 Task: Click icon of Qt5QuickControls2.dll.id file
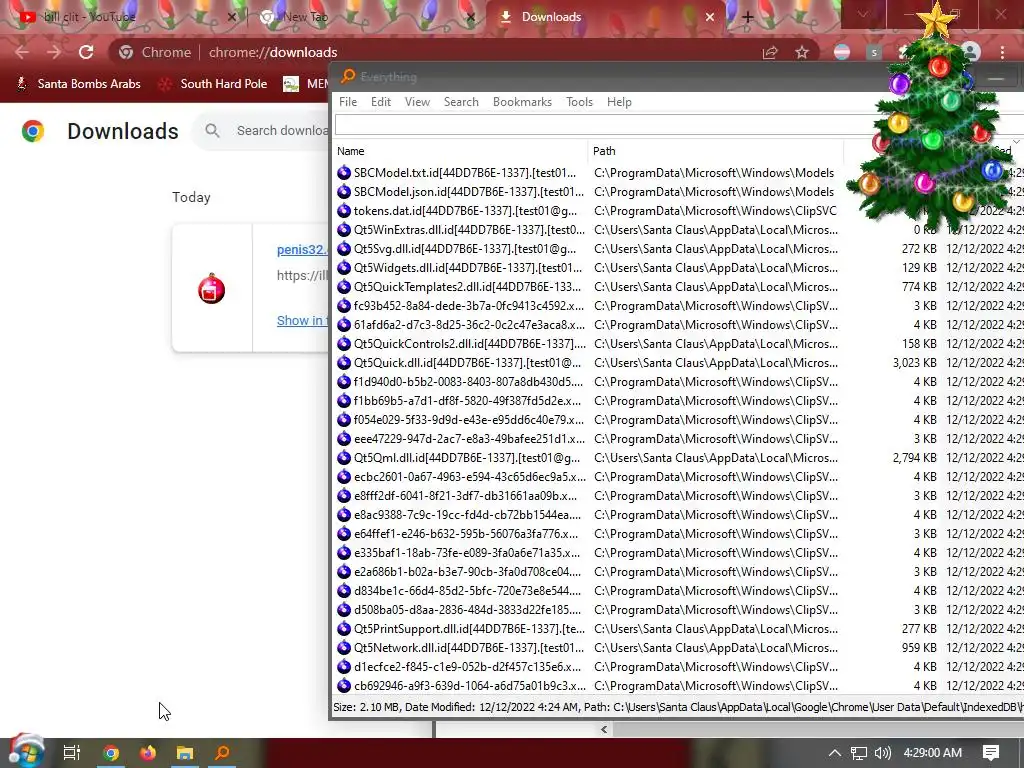(x=344, y=344)
